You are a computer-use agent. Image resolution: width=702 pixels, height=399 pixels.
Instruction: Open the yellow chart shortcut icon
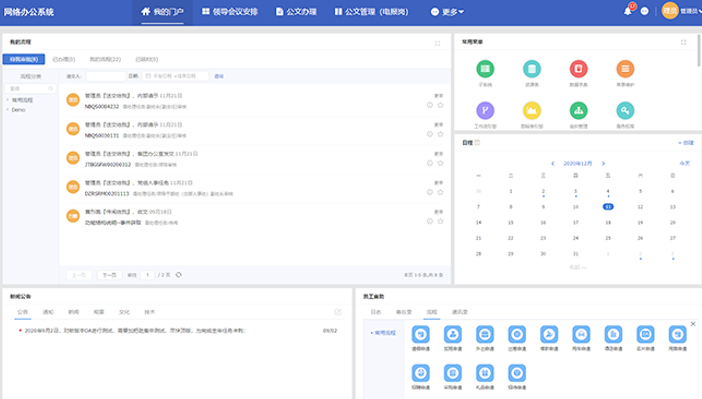tap(532, 111)
